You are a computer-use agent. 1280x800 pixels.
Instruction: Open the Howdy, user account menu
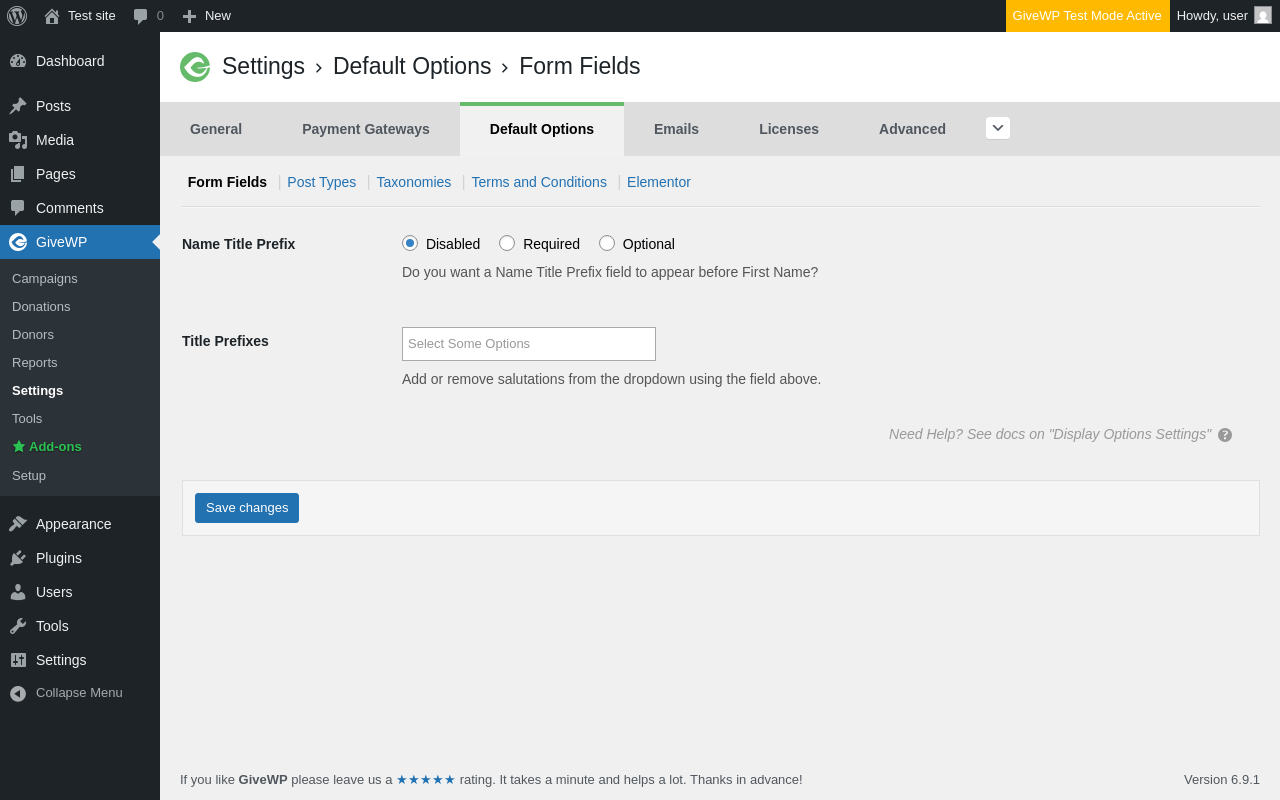point(1224,16)
